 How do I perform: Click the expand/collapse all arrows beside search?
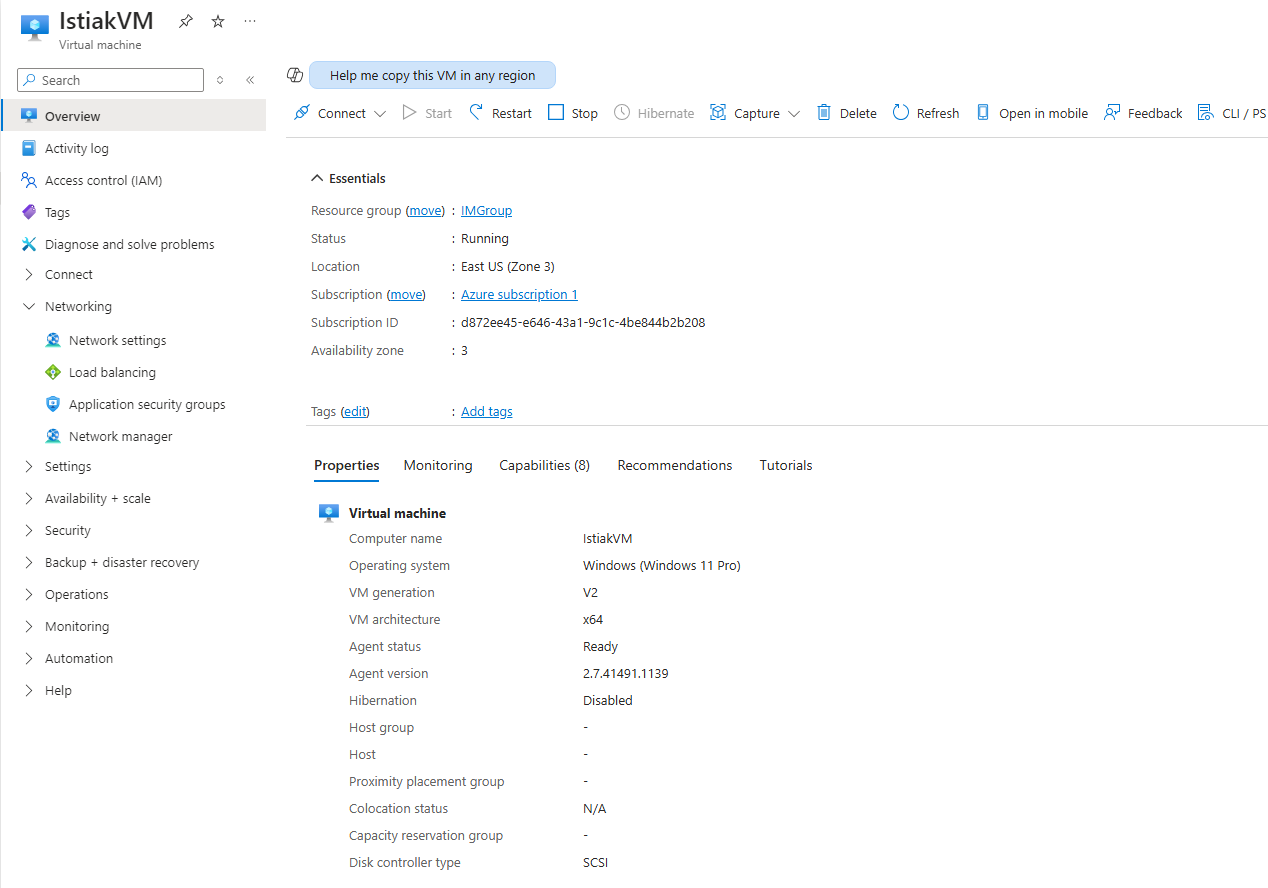pyautogui.click(x=220, y=80)
